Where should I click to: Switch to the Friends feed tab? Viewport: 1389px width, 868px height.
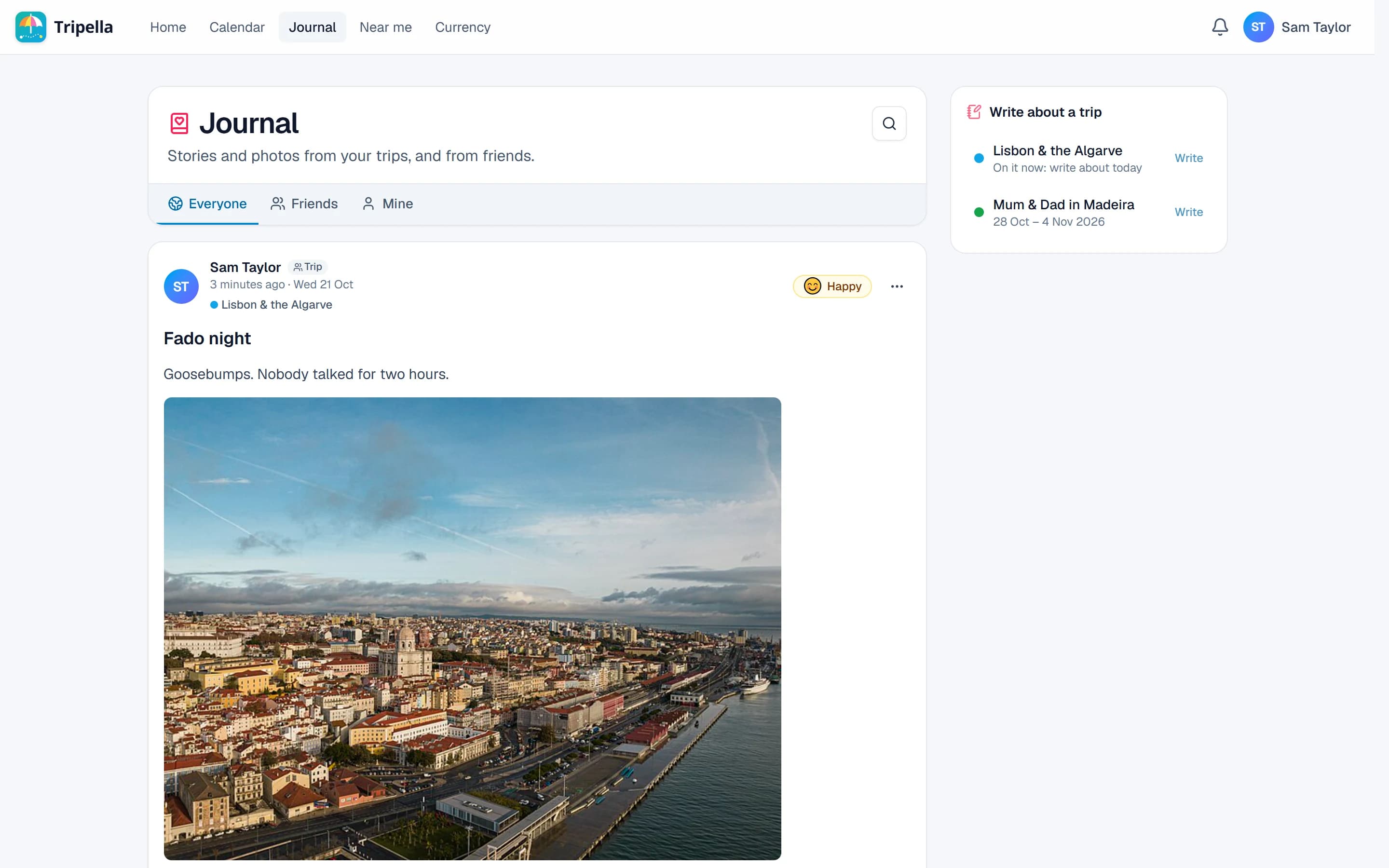pyautogui.click(x=304, y=204)
